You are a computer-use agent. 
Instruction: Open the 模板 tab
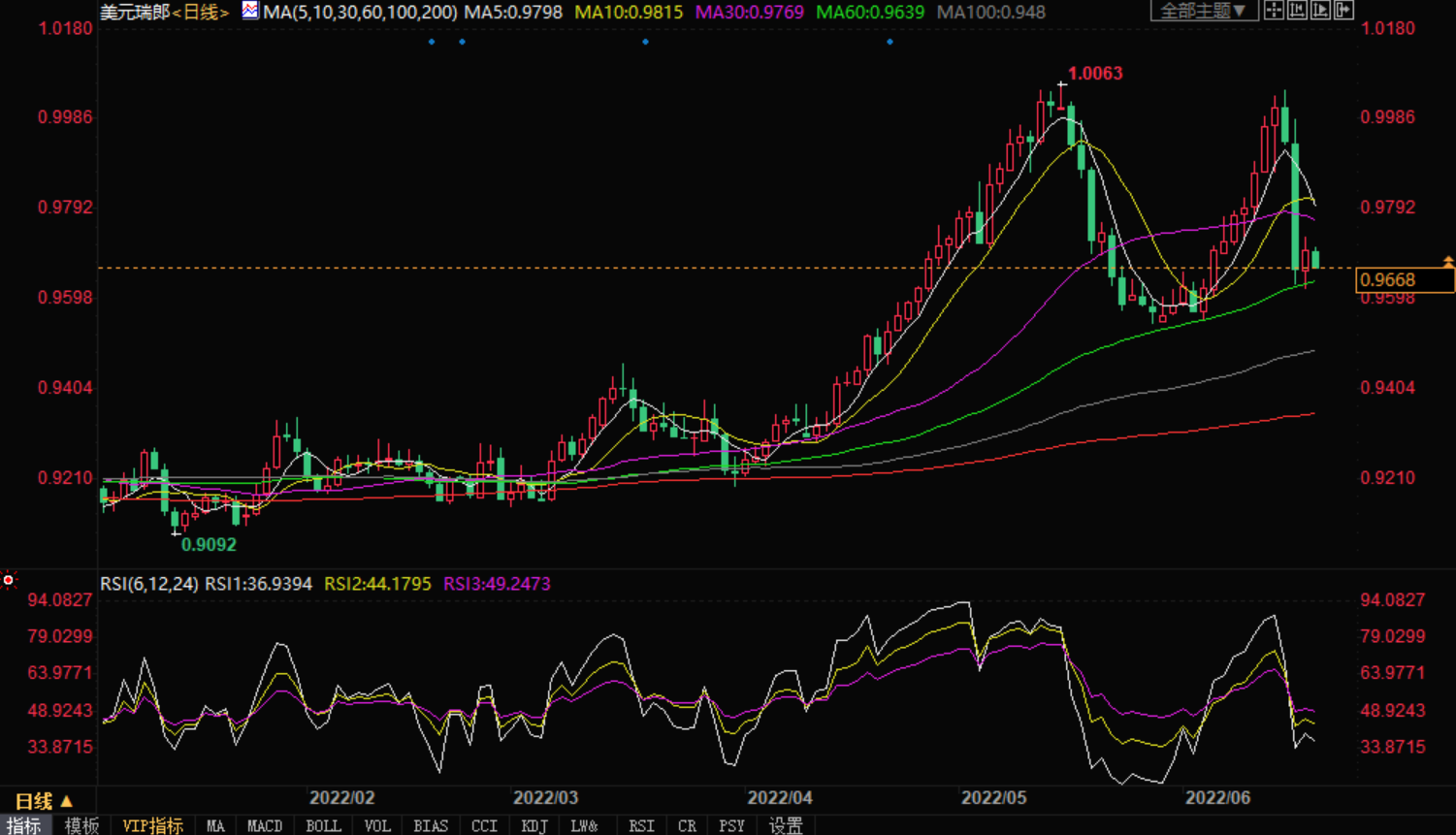pyautogui.click(x=81, y=825)
